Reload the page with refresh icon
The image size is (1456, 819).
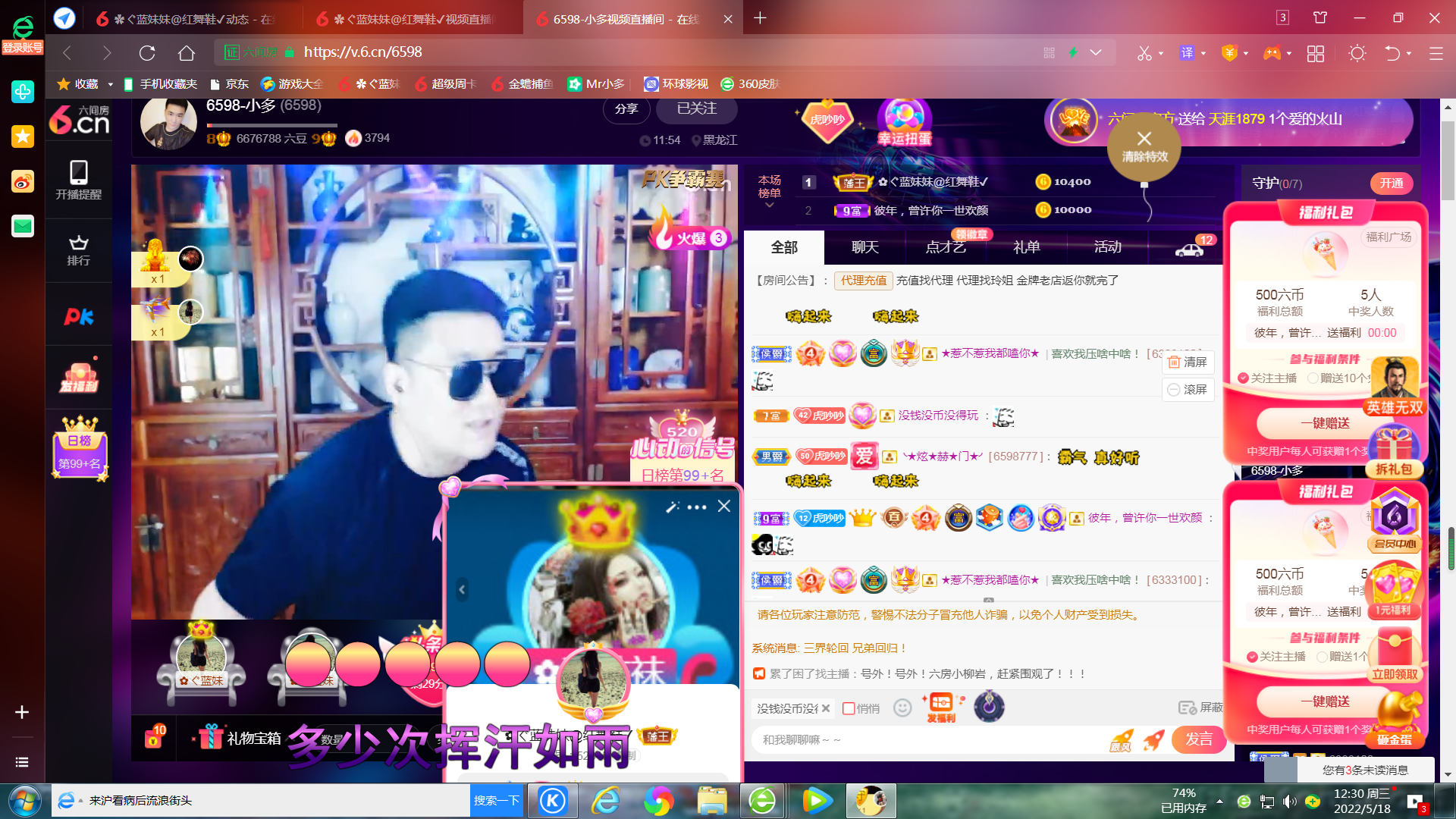147,53
